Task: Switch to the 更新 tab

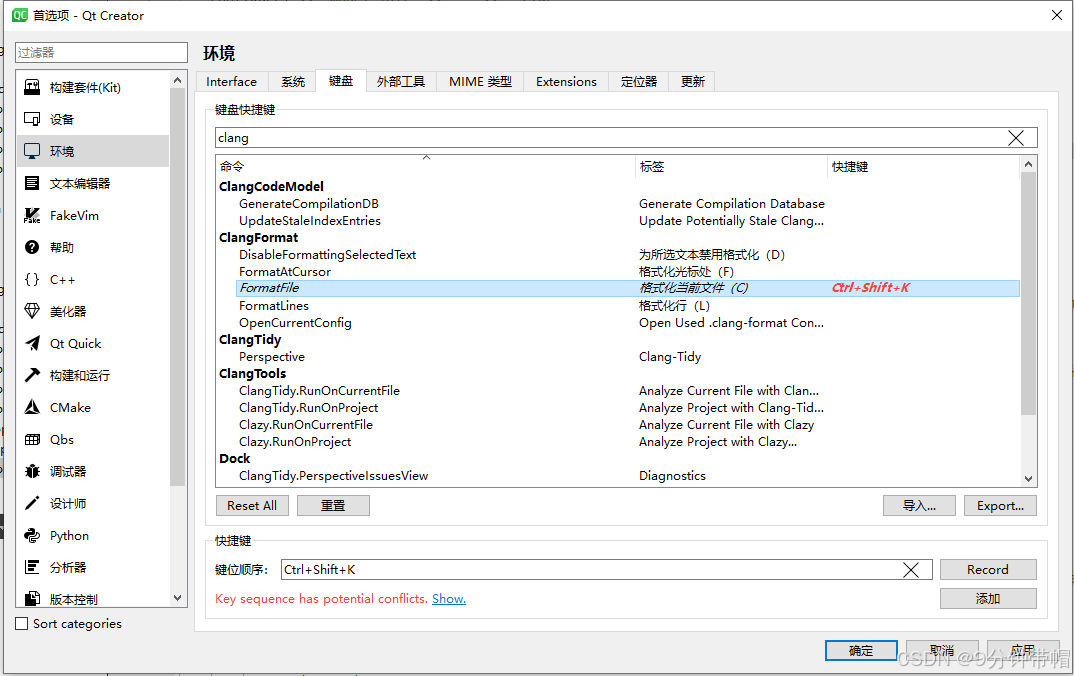Action: (692, 82)
